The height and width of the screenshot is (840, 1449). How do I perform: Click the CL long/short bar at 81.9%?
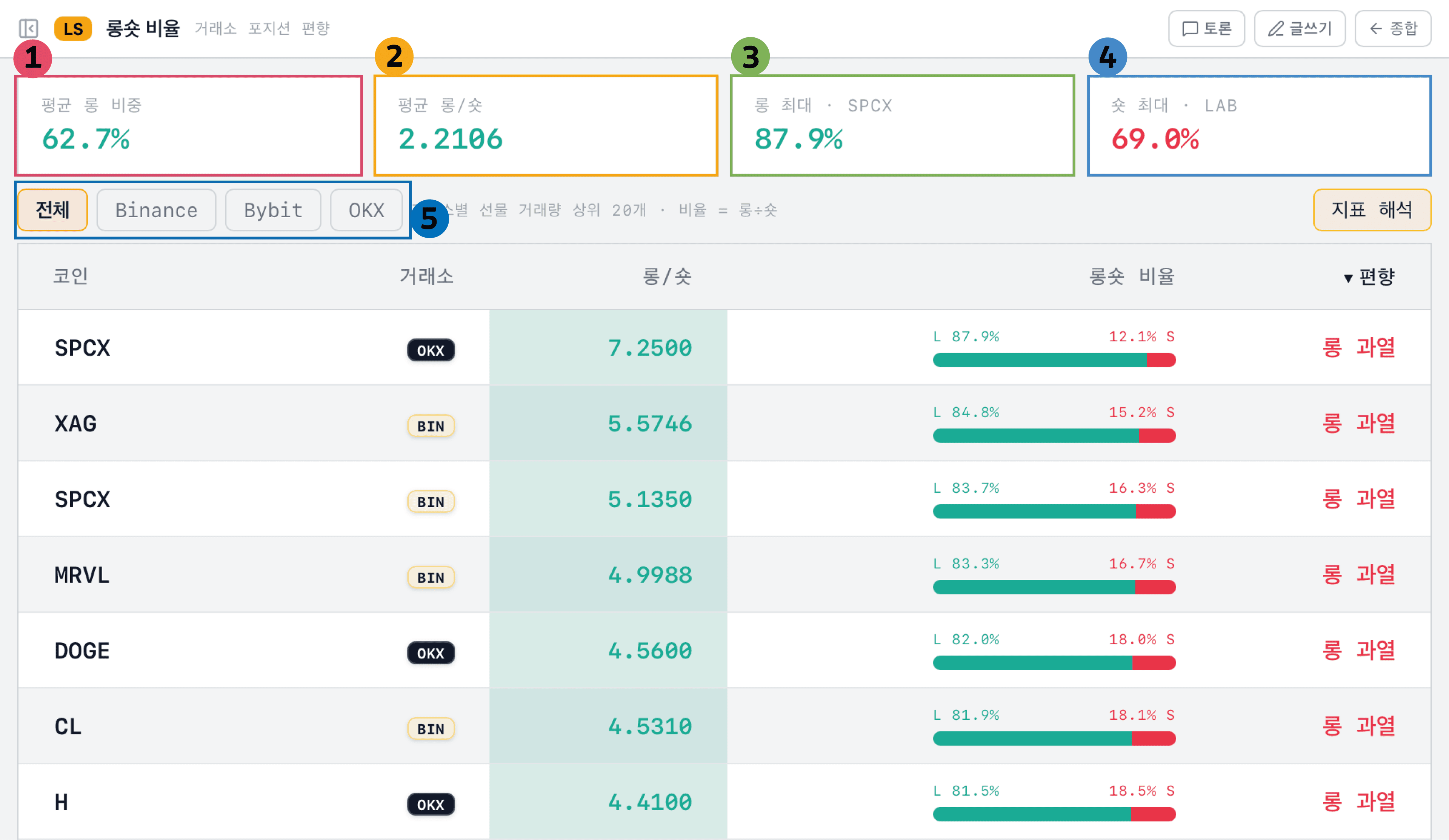1054,738
